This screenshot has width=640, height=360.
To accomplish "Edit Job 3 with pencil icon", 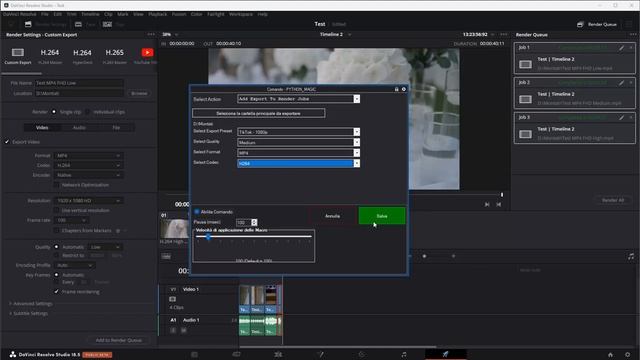I will [x=621, y=118].
